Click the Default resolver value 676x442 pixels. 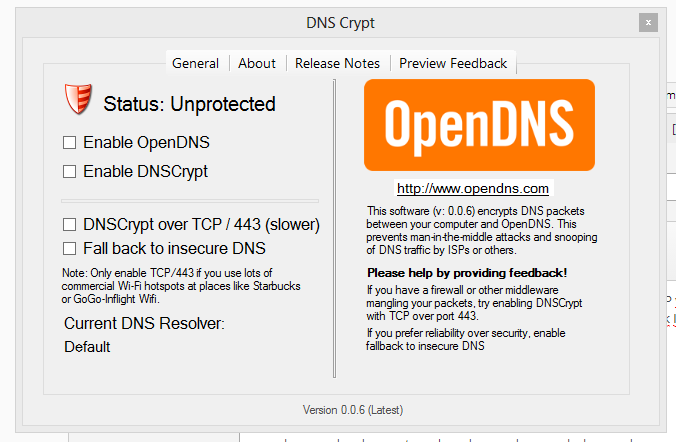87,347
